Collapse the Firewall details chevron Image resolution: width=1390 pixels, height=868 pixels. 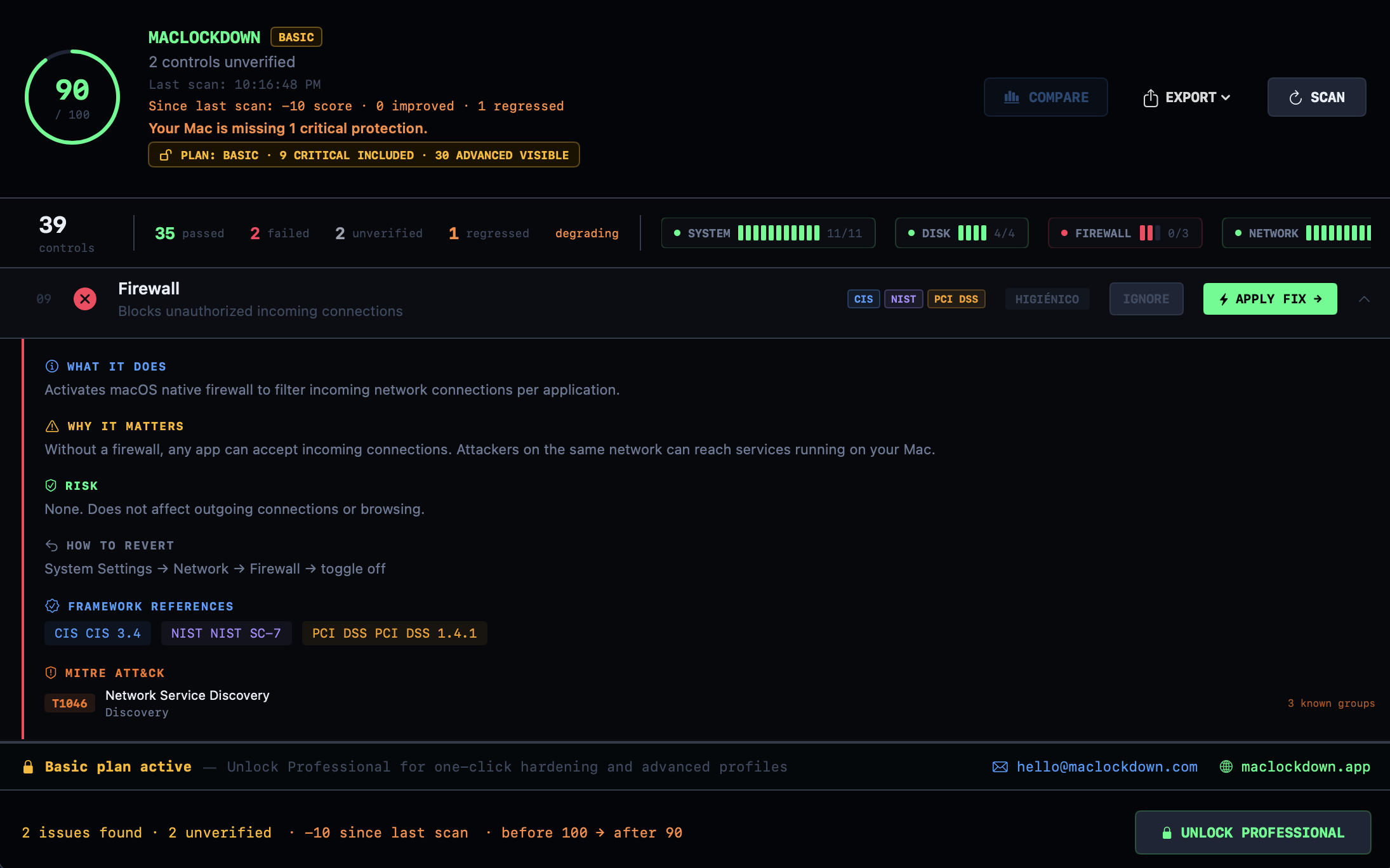1364,299
